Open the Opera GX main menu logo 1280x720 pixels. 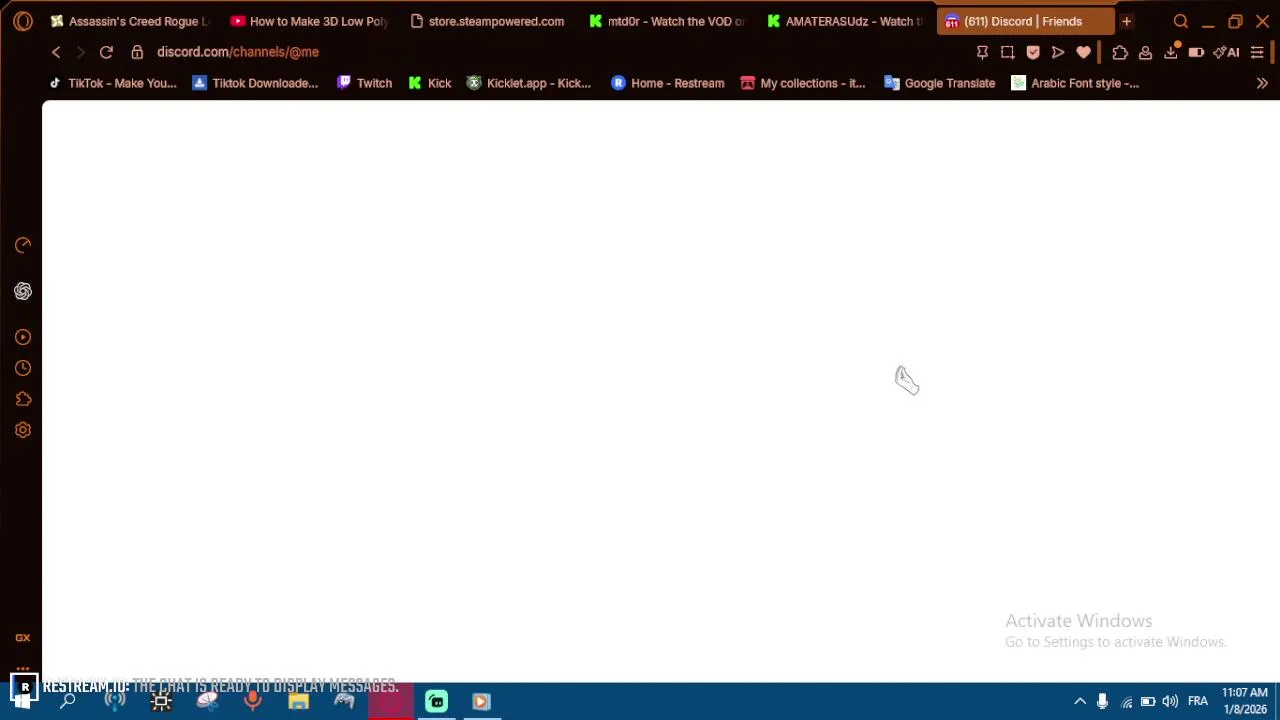[x=22, y=21]
